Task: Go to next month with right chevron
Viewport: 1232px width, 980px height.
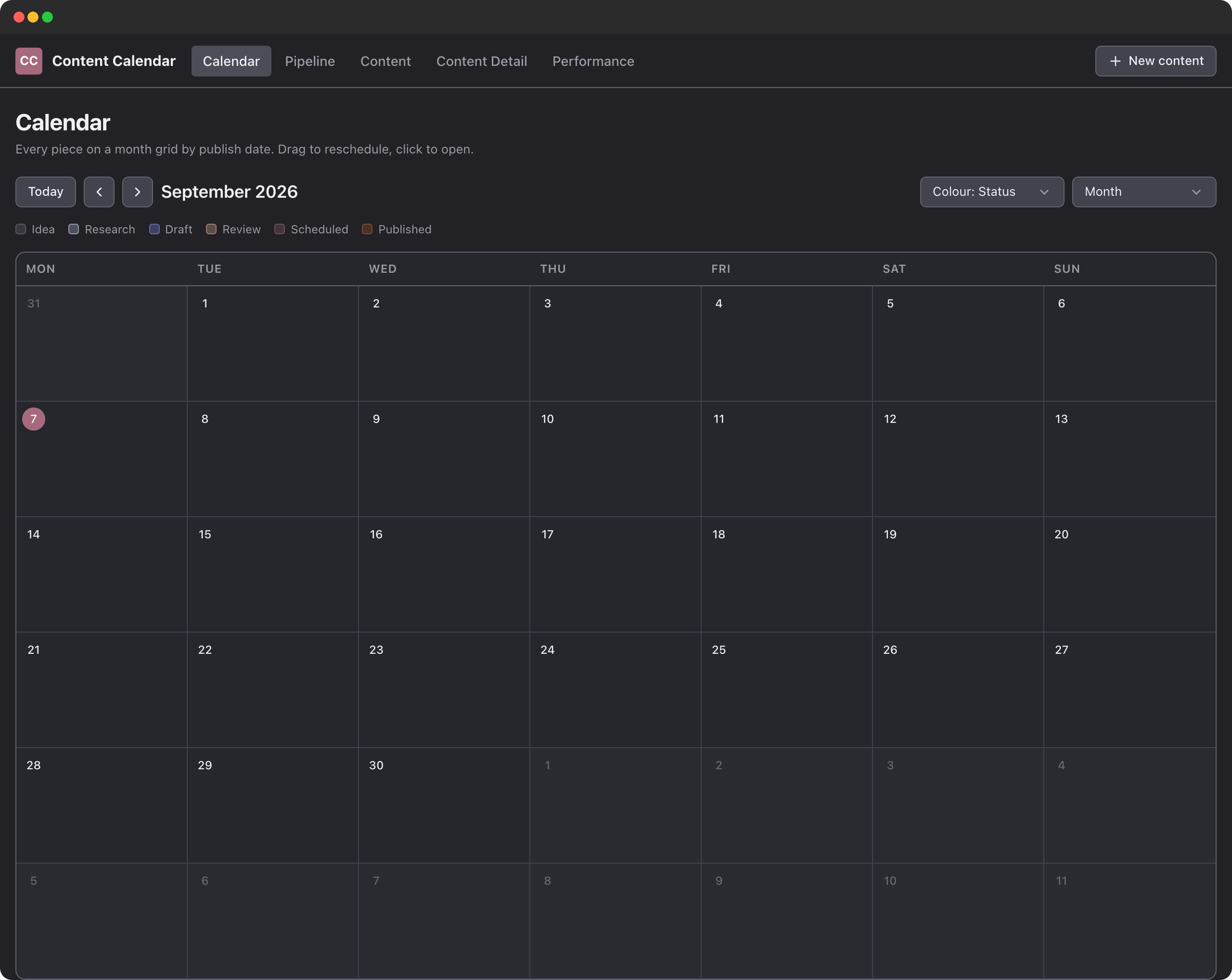Action: (137, 192)
